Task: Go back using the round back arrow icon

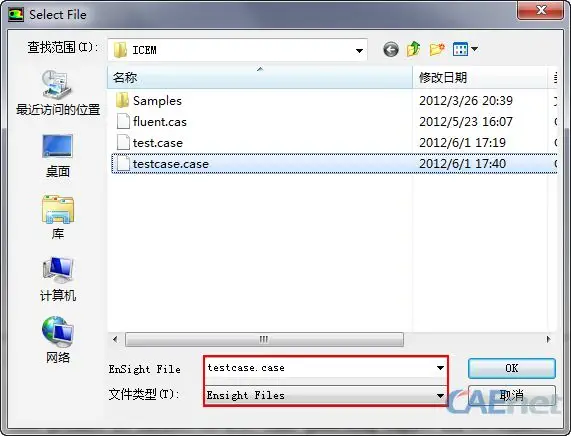Action: coord(391,50)
